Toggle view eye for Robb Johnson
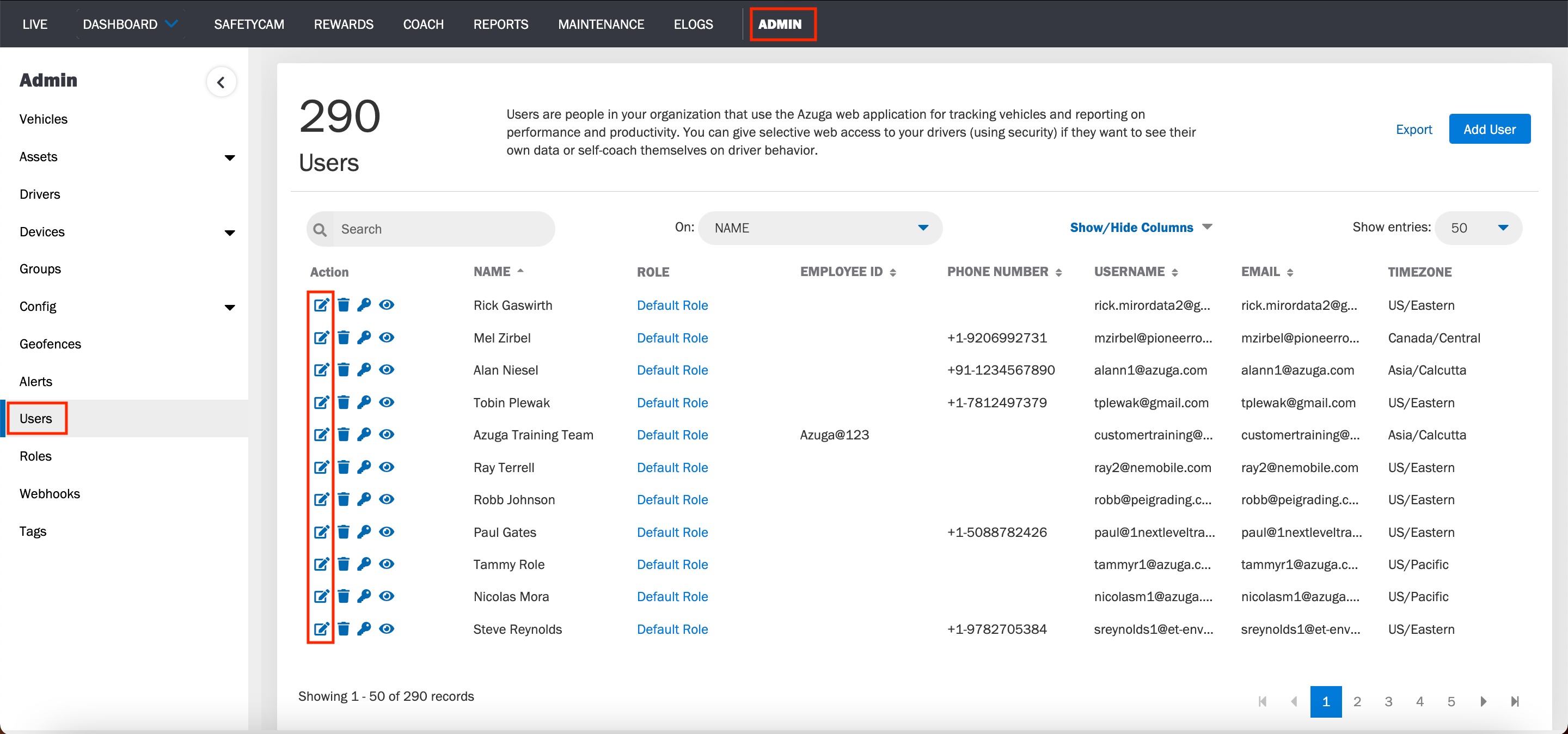 click(x=387, y=499)
